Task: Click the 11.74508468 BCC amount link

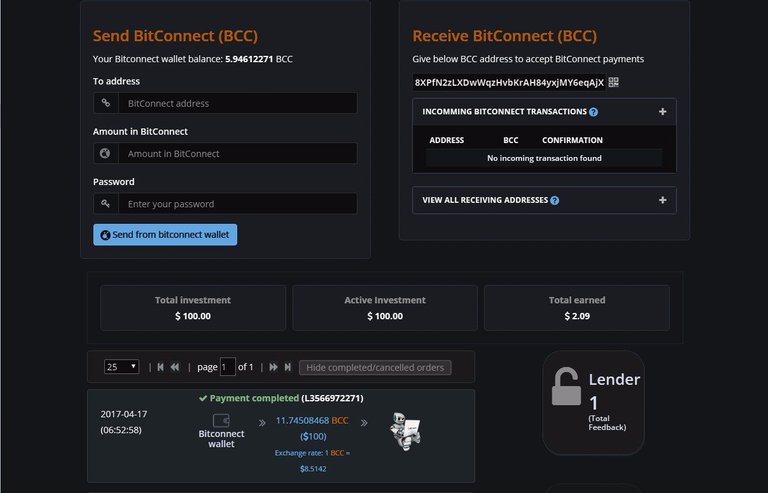Action: pyautogui.click(x=312, y=420)
